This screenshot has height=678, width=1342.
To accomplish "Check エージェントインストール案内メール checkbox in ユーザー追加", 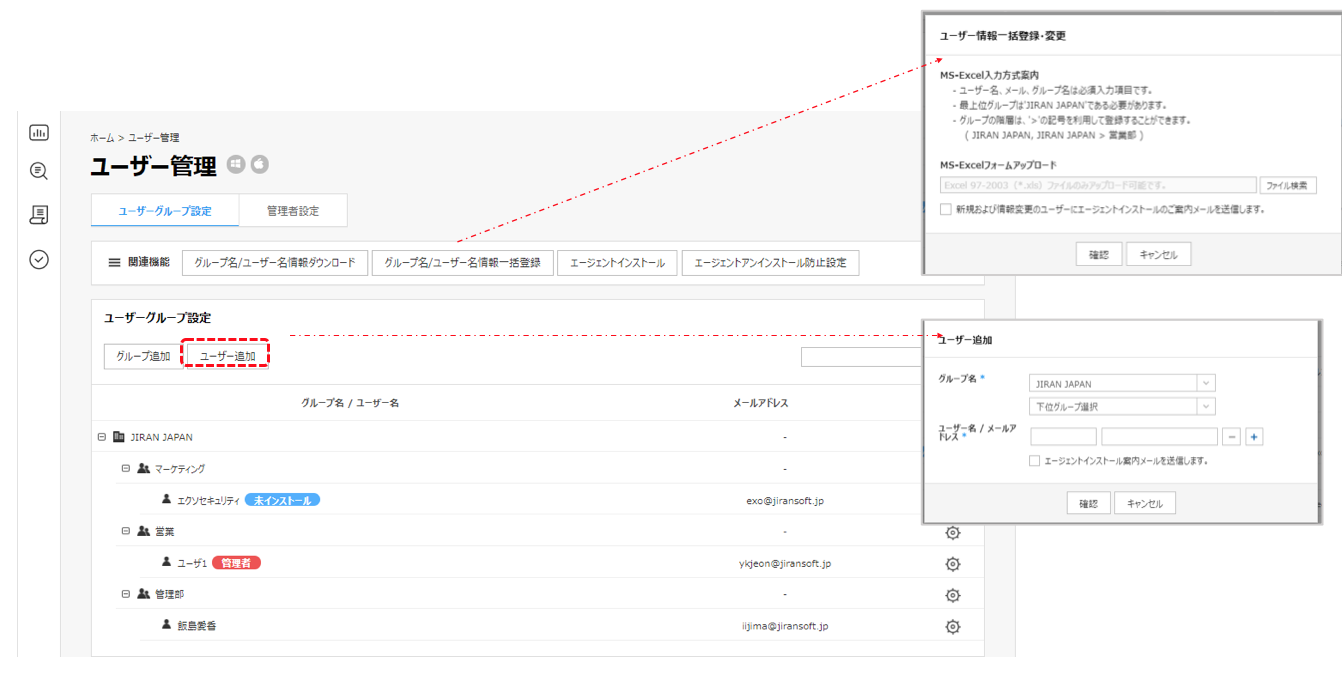I will coord(1035,461).
